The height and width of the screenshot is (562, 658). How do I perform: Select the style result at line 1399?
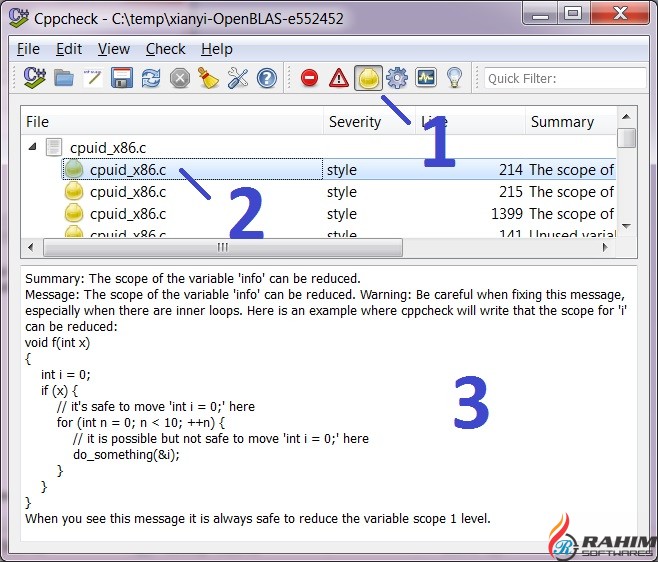[x=339, y=214]
